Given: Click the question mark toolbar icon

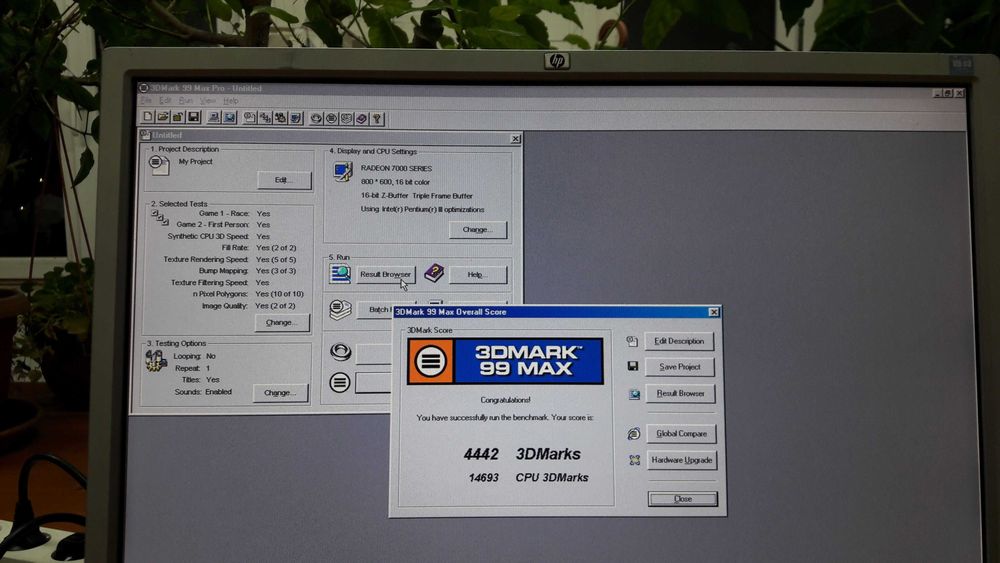Looking at the screenshot, I should pos(377,119).
